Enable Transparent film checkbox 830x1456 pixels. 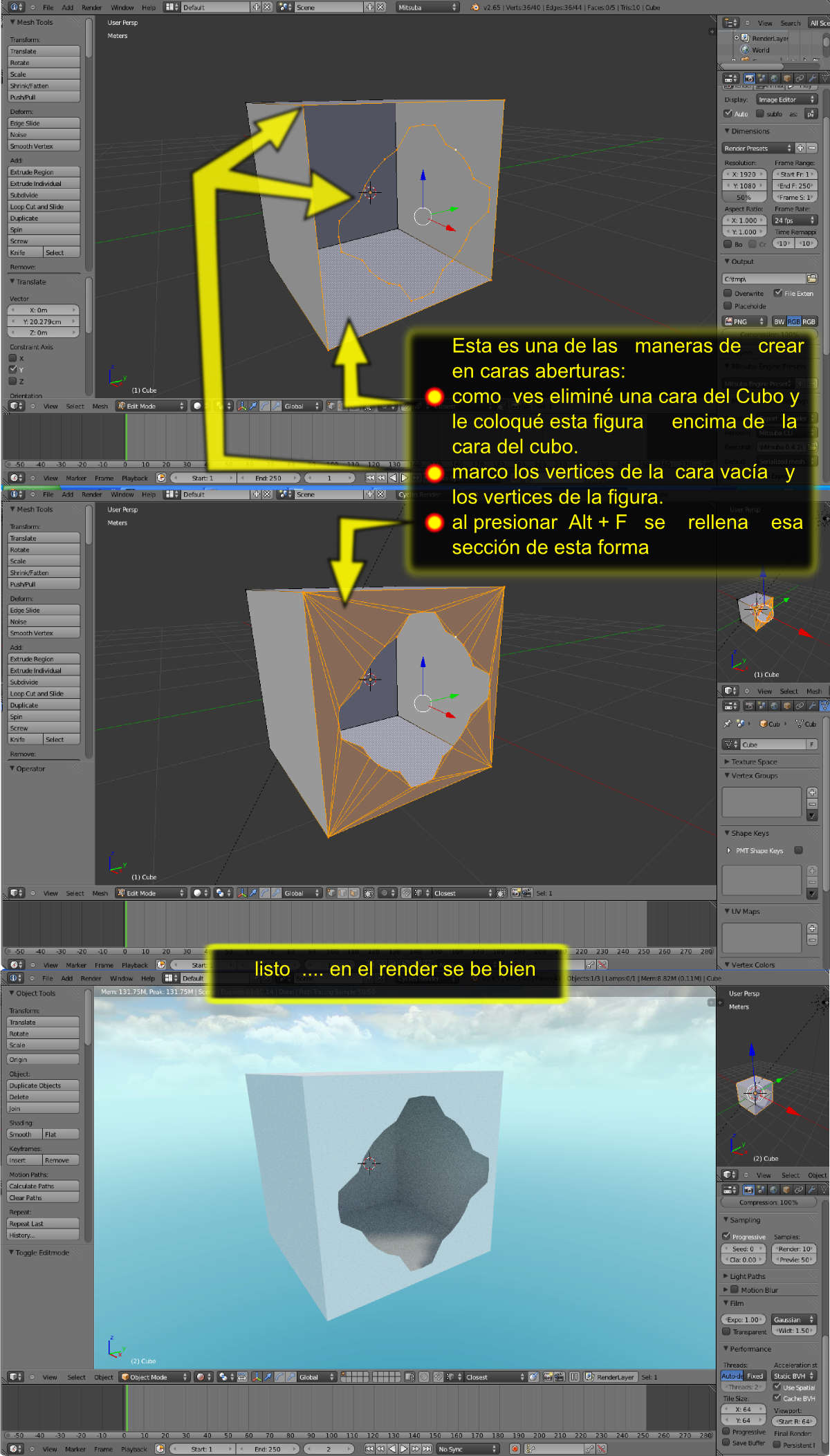[726, 1331]
